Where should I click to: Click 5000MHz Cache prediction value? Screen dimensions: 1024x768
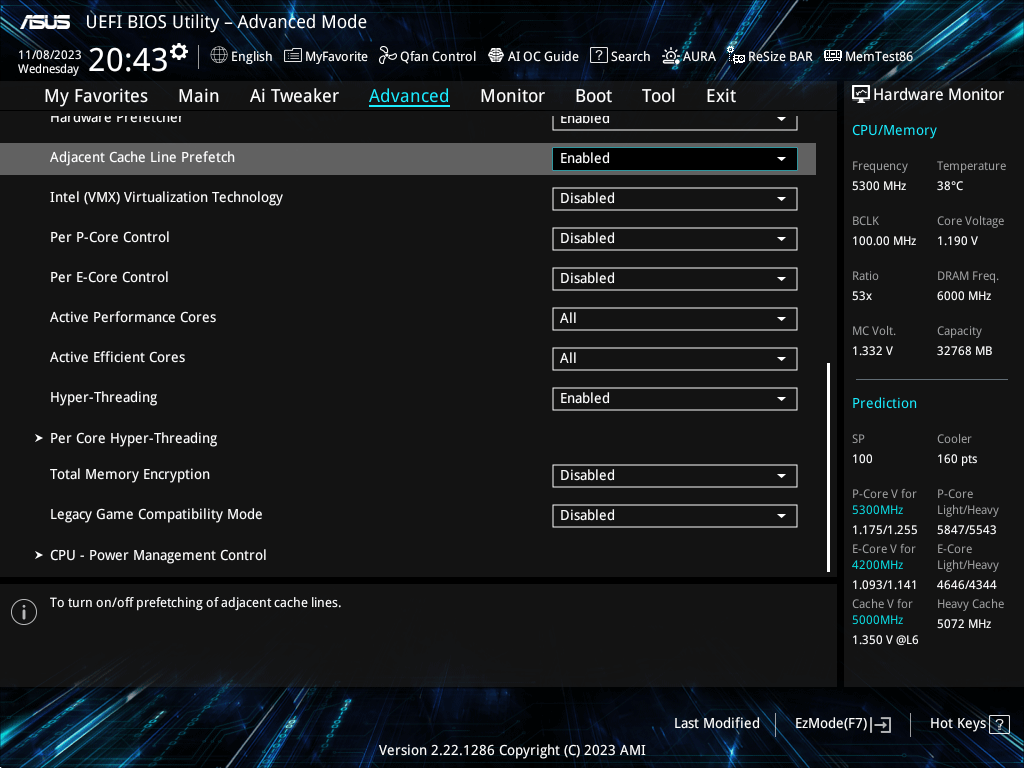pyautogui.click(x=877, y=620)
